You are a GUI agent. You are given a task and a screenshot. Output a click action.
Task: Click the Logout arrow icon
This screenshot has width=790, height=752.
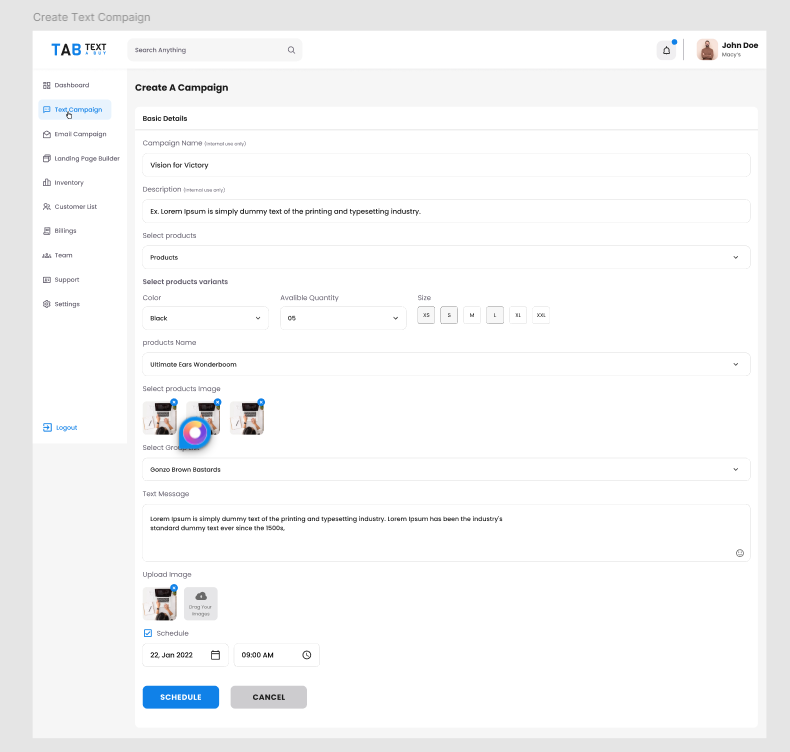[47, 428]
